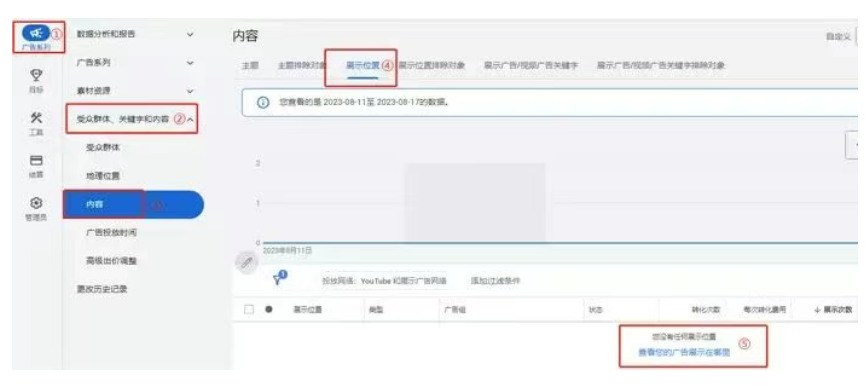The image size is (865, 385).
Task: Sort by the 类型 column header
Action: [x=376, y=310]
